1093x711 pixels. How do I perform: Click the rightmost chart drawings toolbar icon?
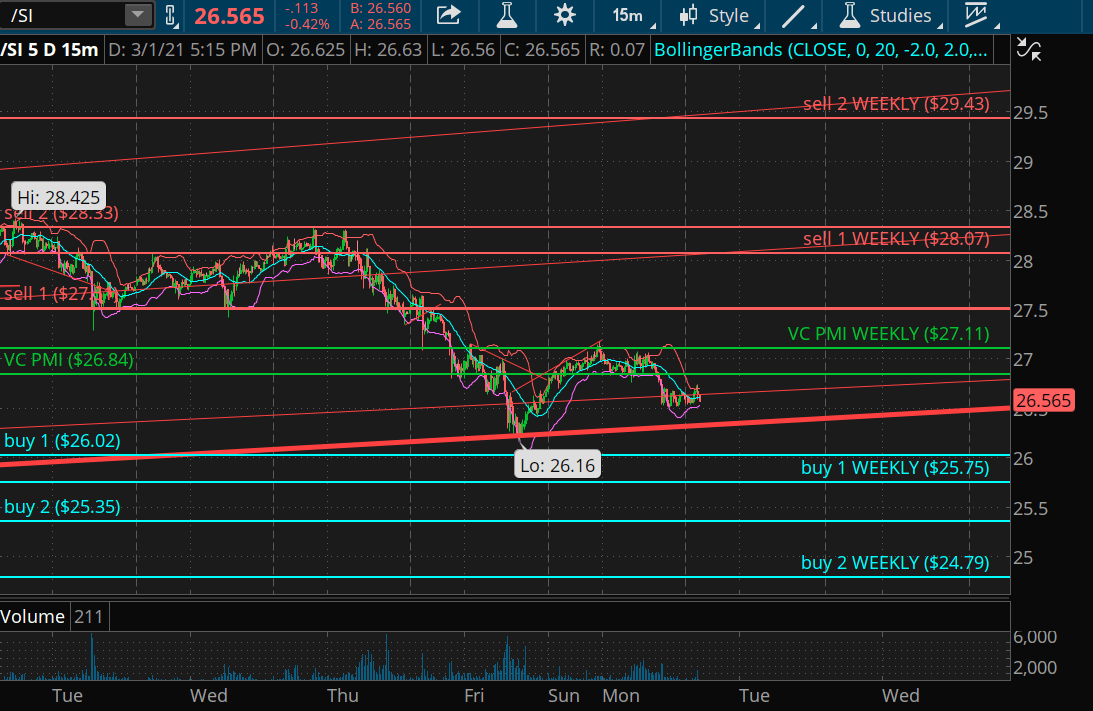point(975,15)
